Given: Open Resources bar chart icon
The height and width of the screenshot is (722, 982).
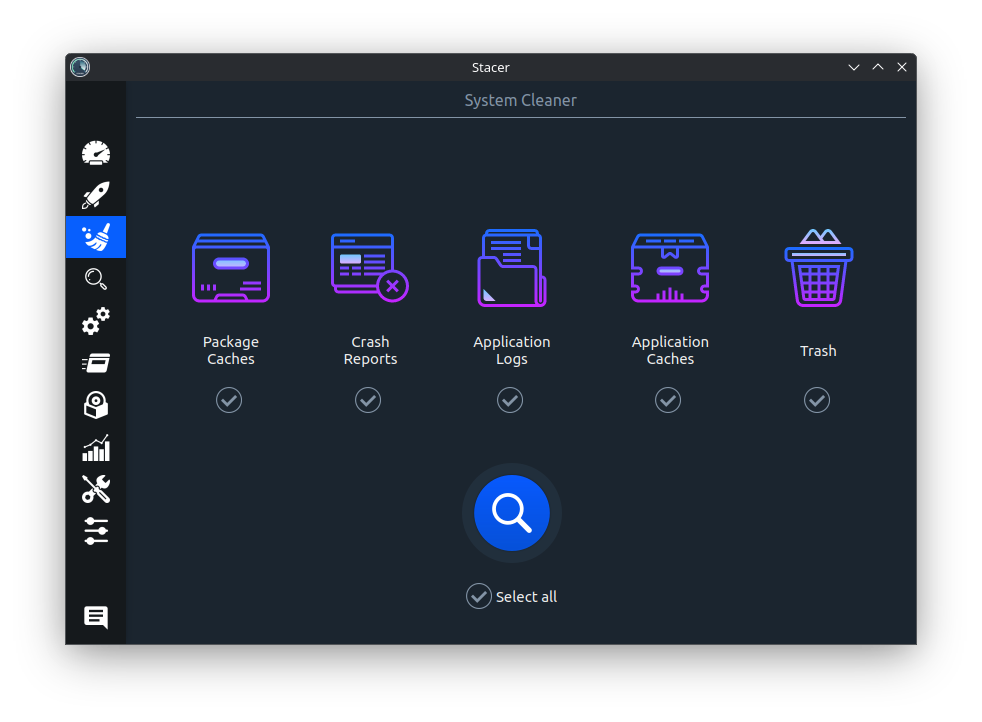Looking at the screenshot, I should (x=96, y=447).
